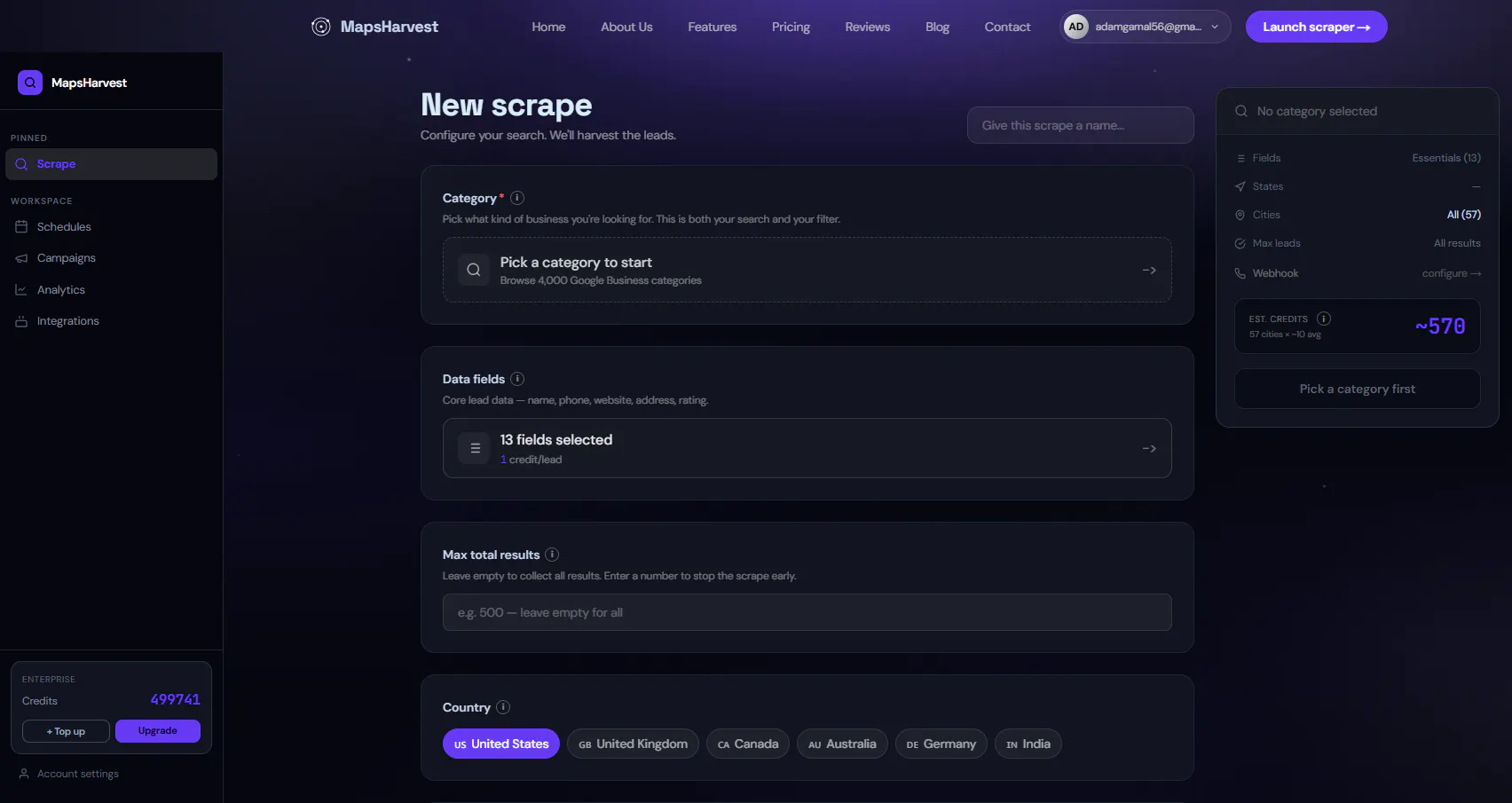Click the All (57) cities value

pyautogui.click(x=1464, y=215)
